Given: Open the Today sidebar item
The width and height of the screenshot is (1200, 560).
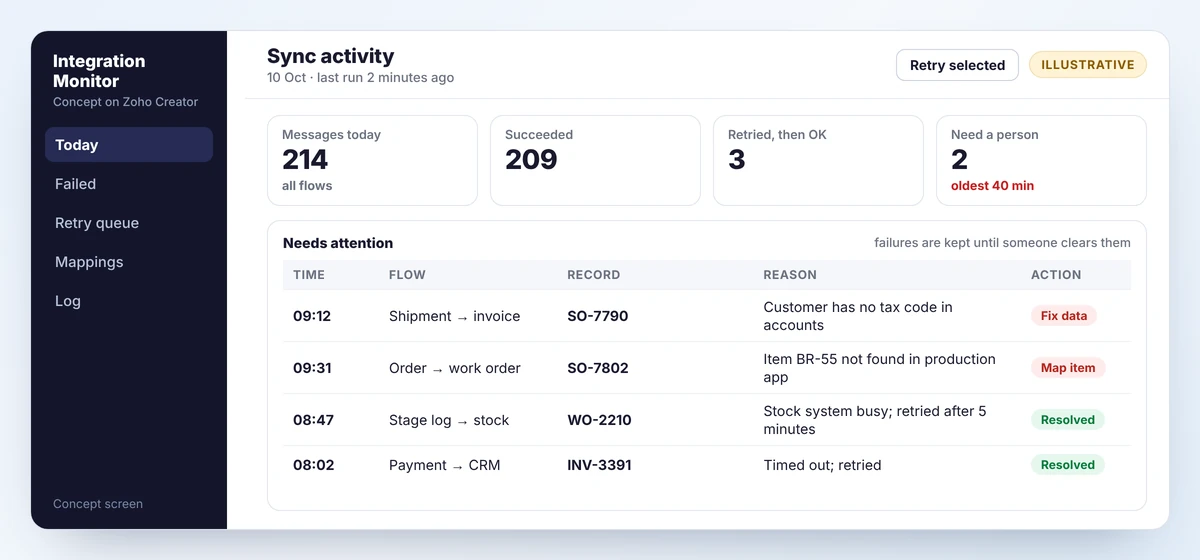Looking at the screenshot, I should pyautogui.click(x=129, y=145).
